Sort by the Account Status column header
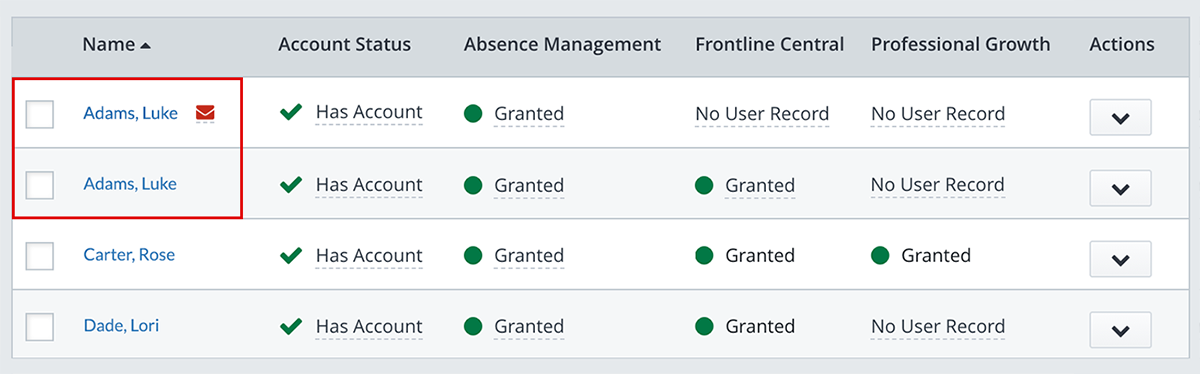Viewport: 1200px width, 374px height. coord(344,44)
